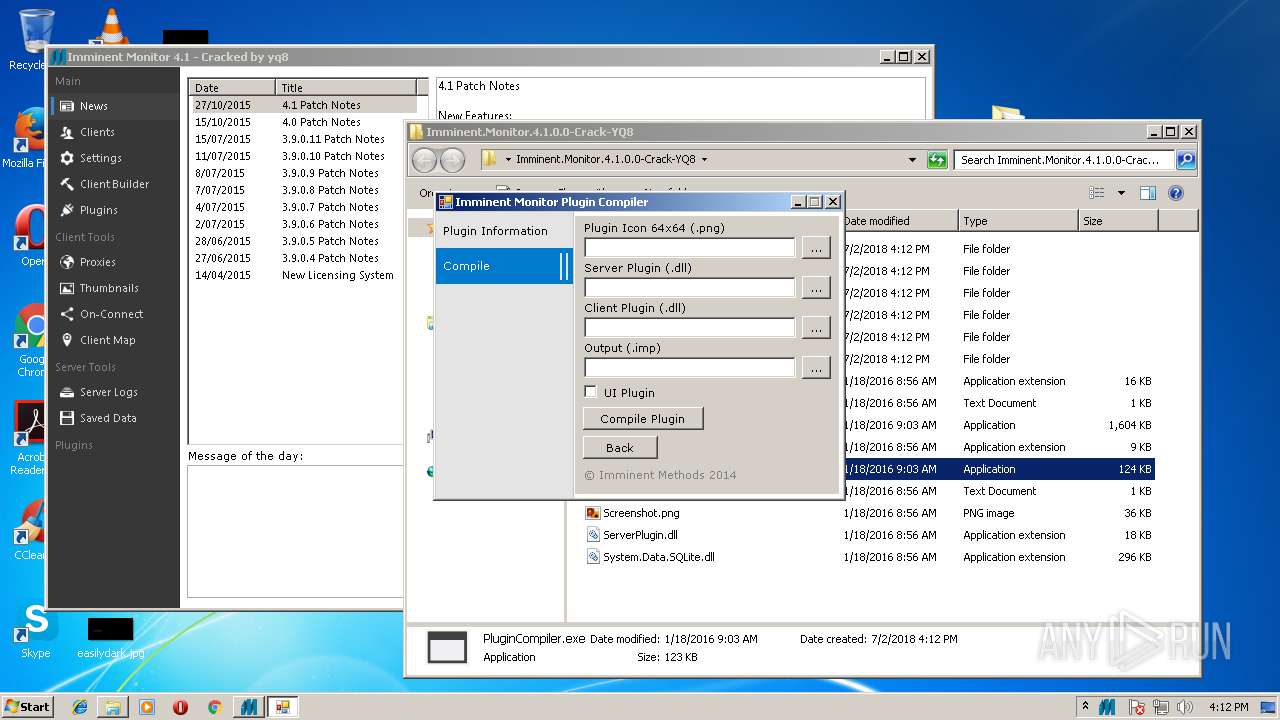Click the Compile Plugin button

(x=643, y=418)
